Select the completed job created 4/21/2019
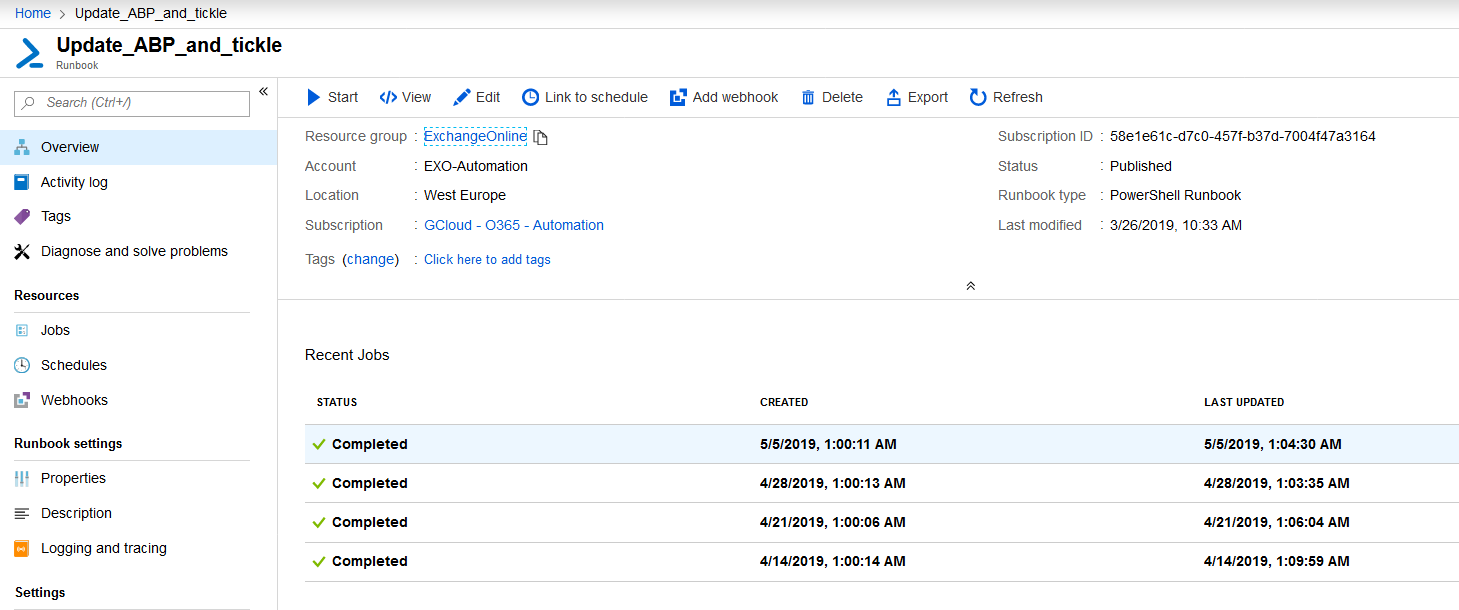1459x610 pixels. (x=882, y=522)
